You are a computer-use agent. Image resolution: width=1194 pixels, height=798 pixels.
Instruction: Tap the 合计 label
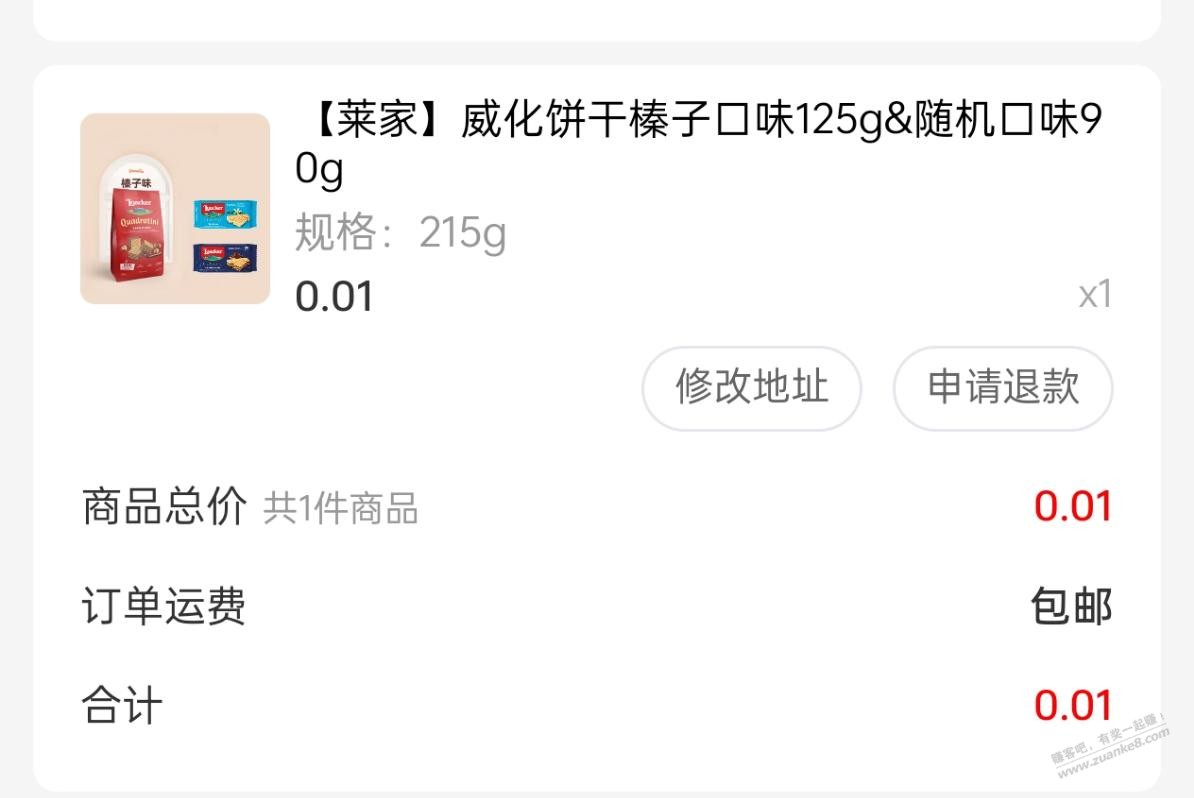coord(122,705)
